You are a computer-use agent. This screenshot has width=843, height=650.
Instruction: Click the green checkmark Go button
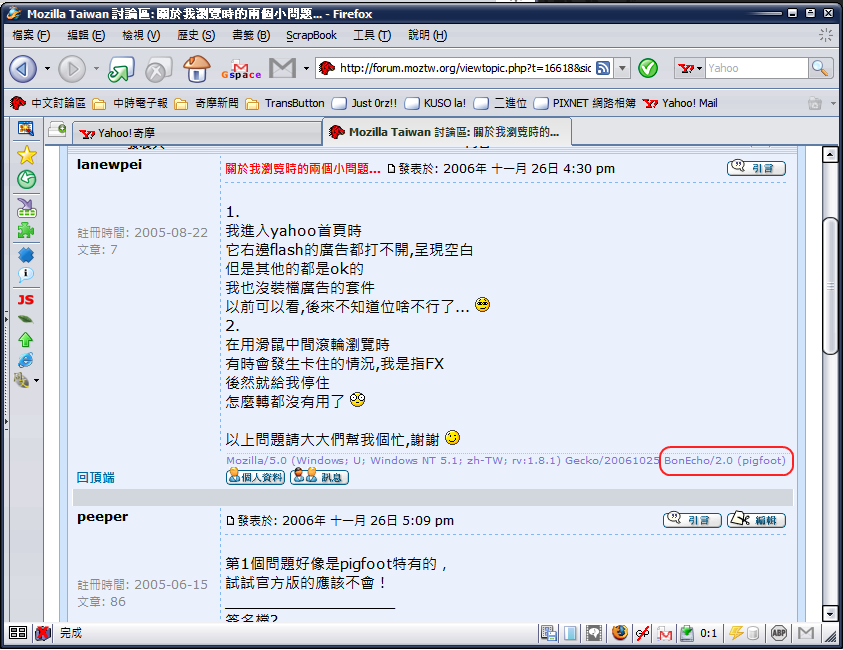coord(648,68)
